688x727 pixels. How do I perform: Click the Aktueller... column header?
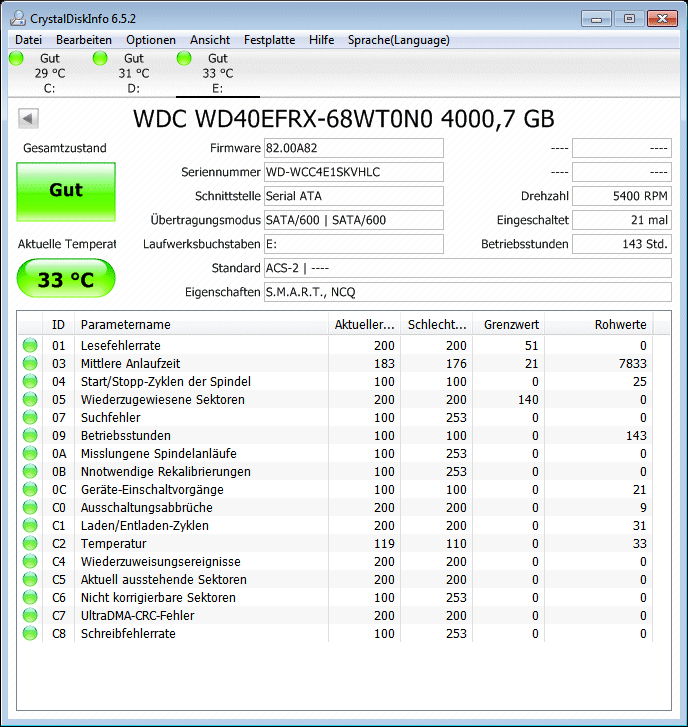[x=364, y=325]
